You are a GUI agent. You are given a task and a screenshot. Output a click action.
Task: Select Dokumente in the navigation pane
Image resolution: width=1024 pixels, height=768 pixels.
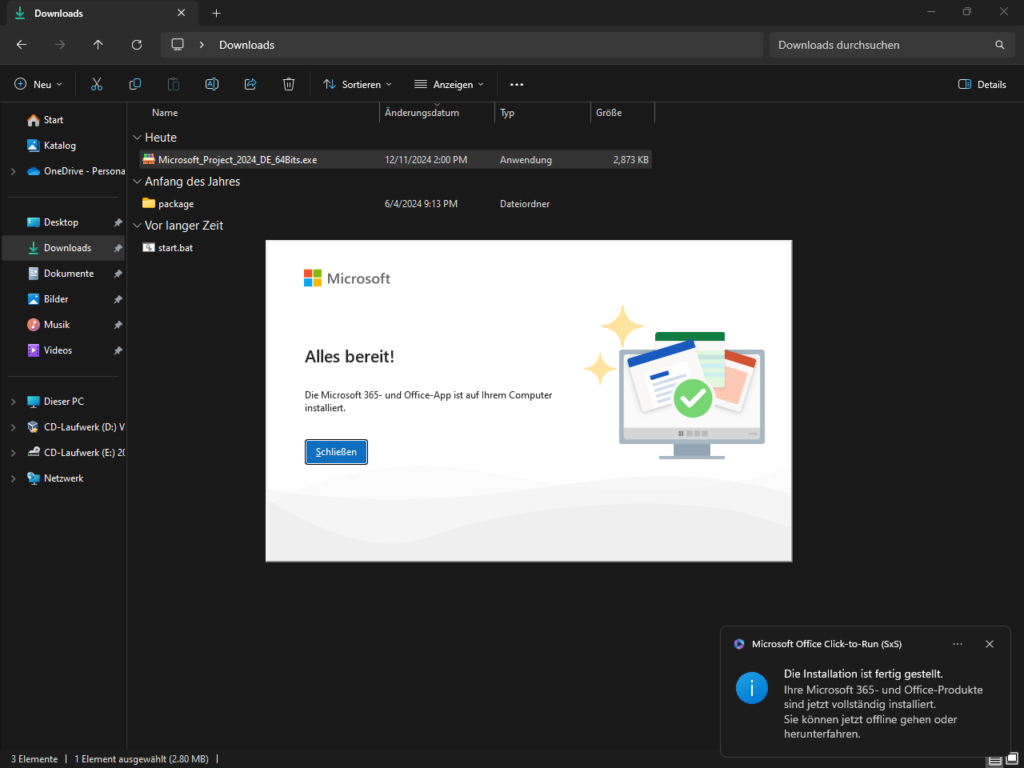click(68, 273)
